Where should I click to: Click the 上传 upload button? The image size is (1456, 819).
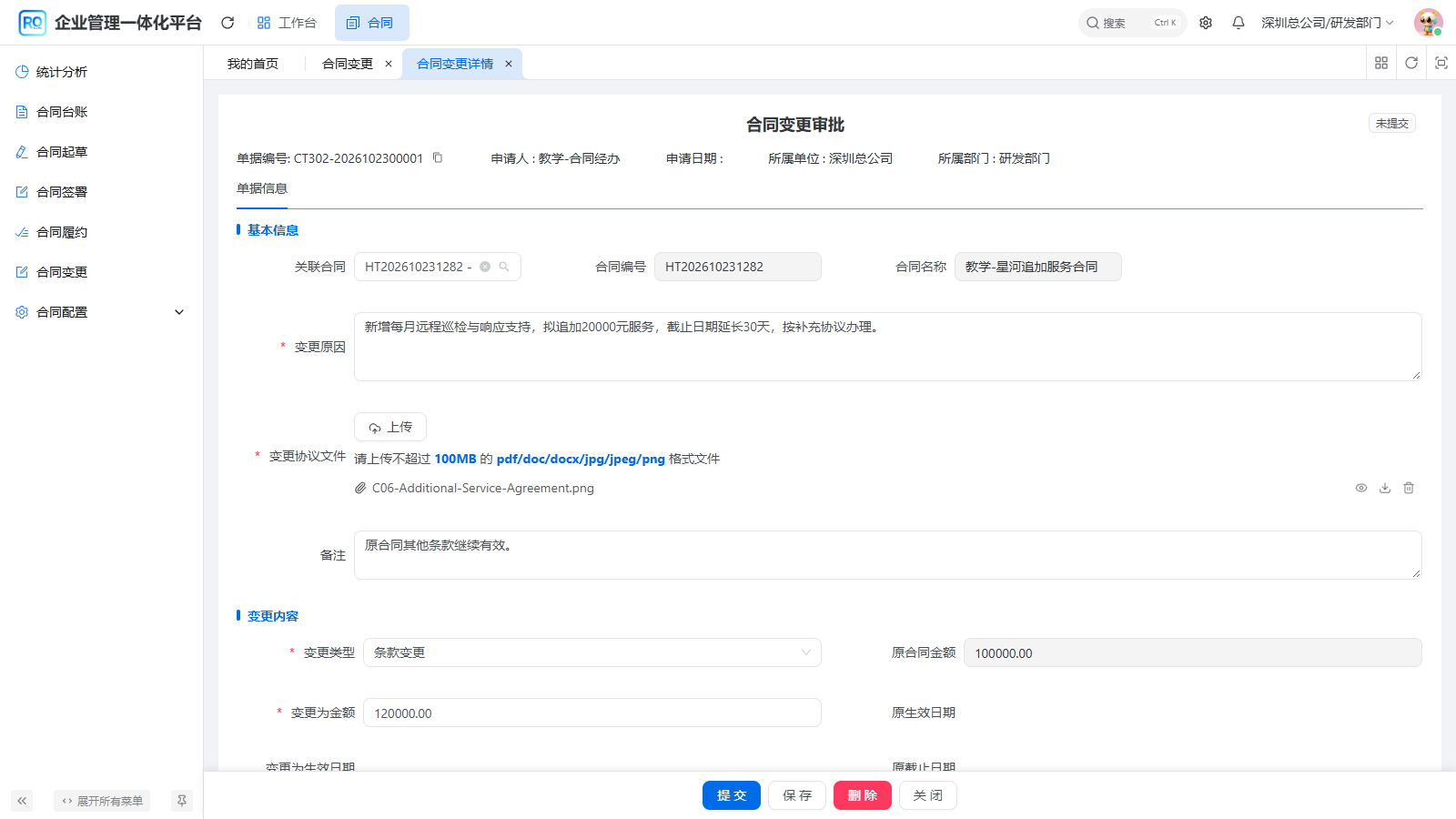pyautogui.click(x=390, y=427)
